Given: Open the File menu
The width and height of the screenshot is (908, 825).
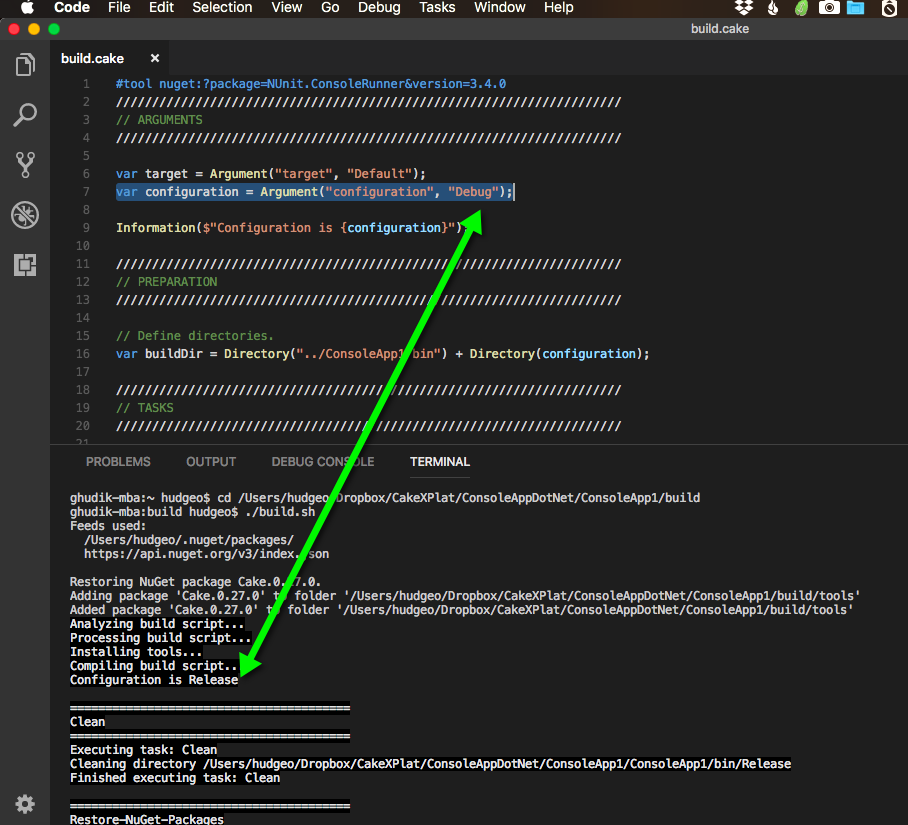Looking at the screenshot, I should [119, 8].
